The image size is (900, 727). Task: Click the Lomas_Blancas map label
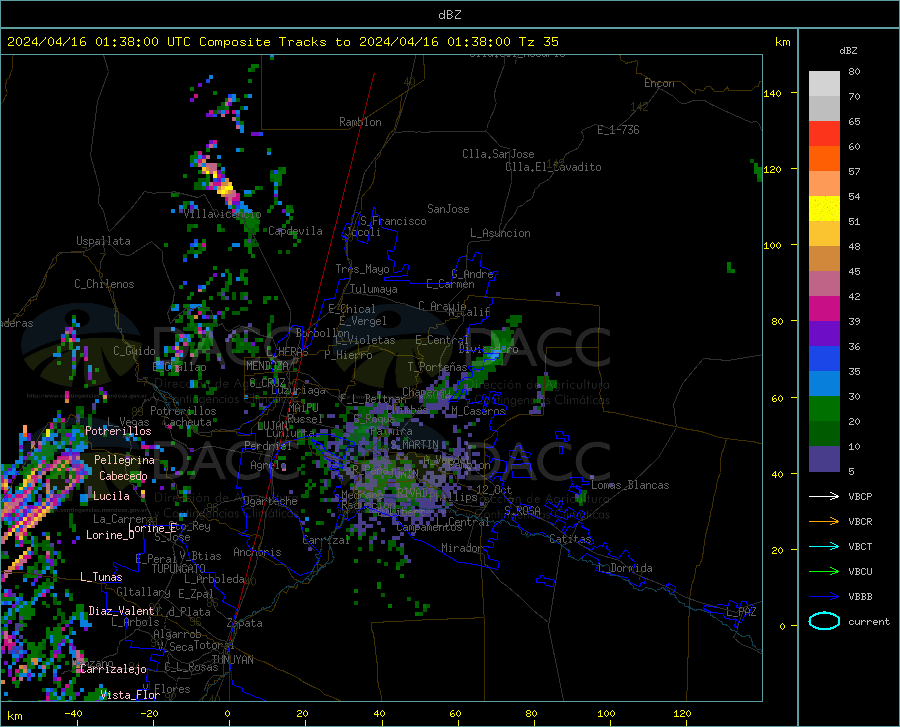(x=630, y=485)
